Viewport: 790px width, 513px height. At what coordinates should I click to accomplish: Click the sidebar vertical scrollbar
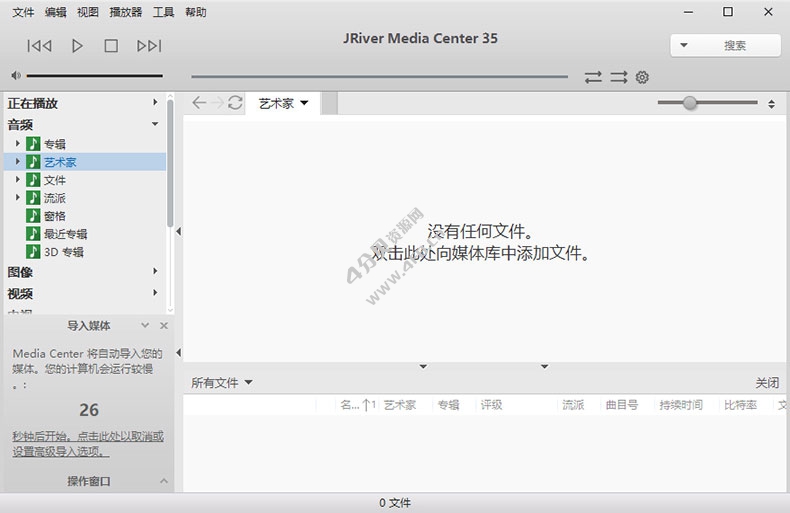pos(170,163)
